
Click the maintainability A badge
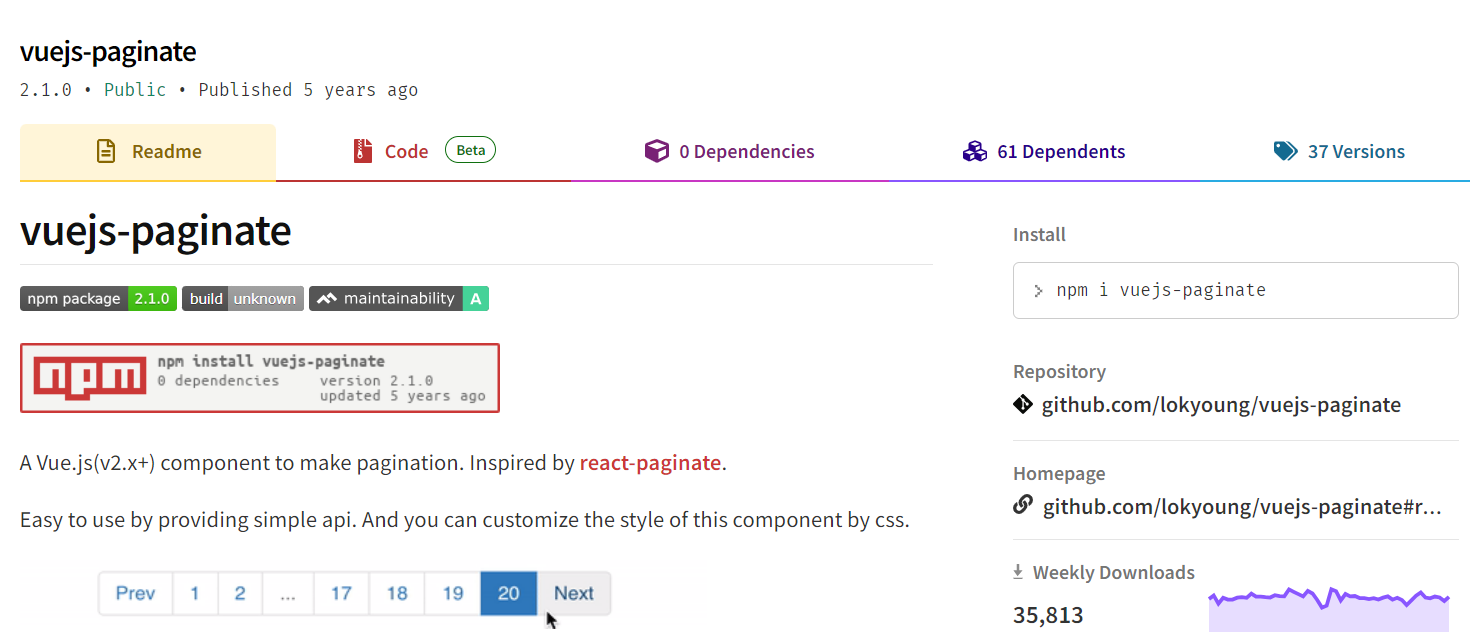click(x=399, y=299)
